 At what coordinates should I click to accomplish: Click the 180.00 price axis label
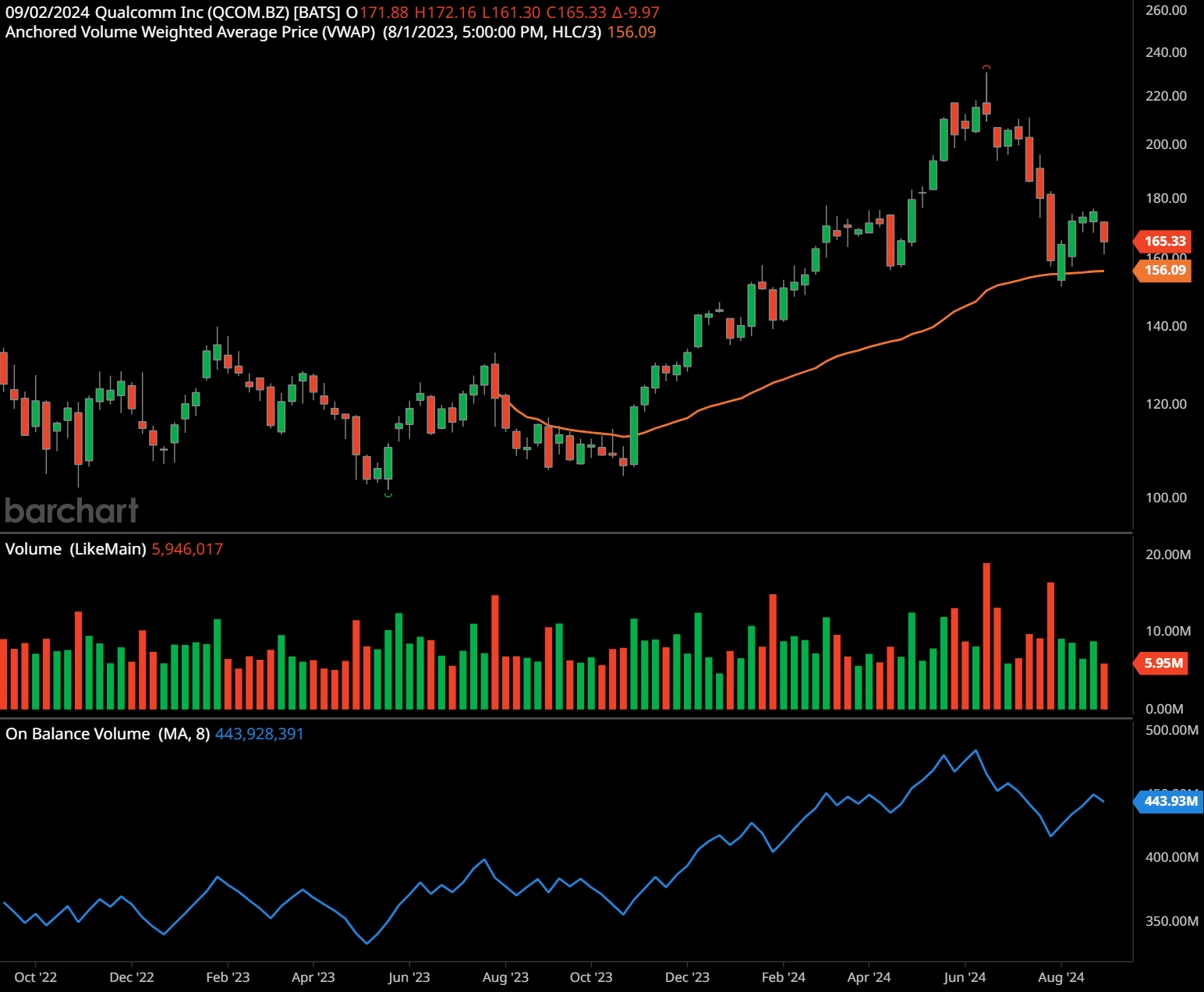[x=1166, y=198]
